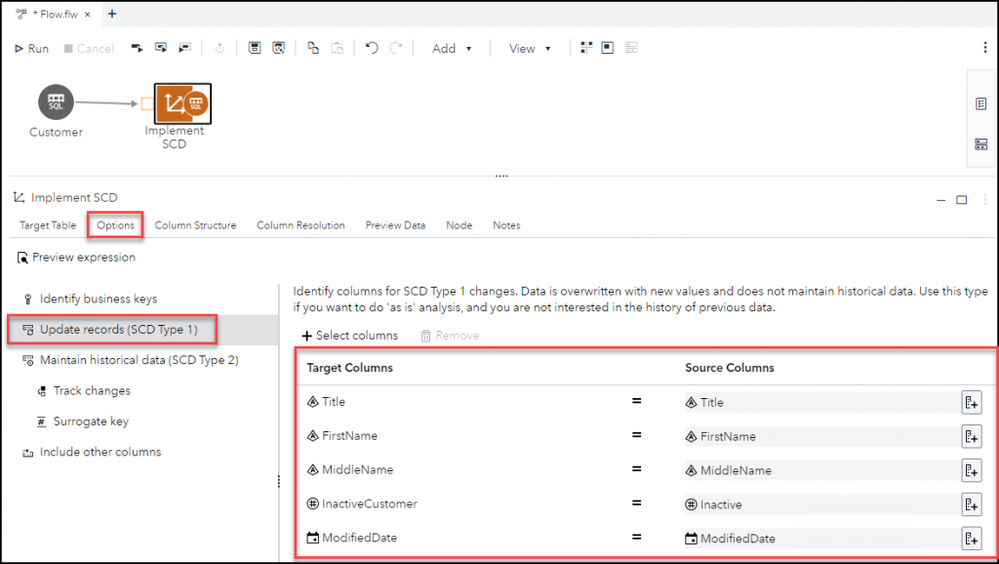Select the Implement SCD node on the canvas
The height and width of the screenshot is (564, 999).
tap(182, 103)
